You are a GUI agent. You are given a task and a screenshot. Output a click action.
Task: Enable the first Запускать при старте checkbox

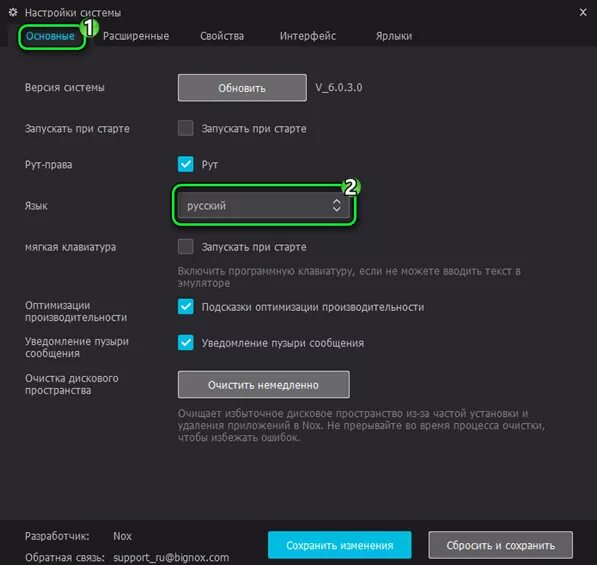[185, 128]
